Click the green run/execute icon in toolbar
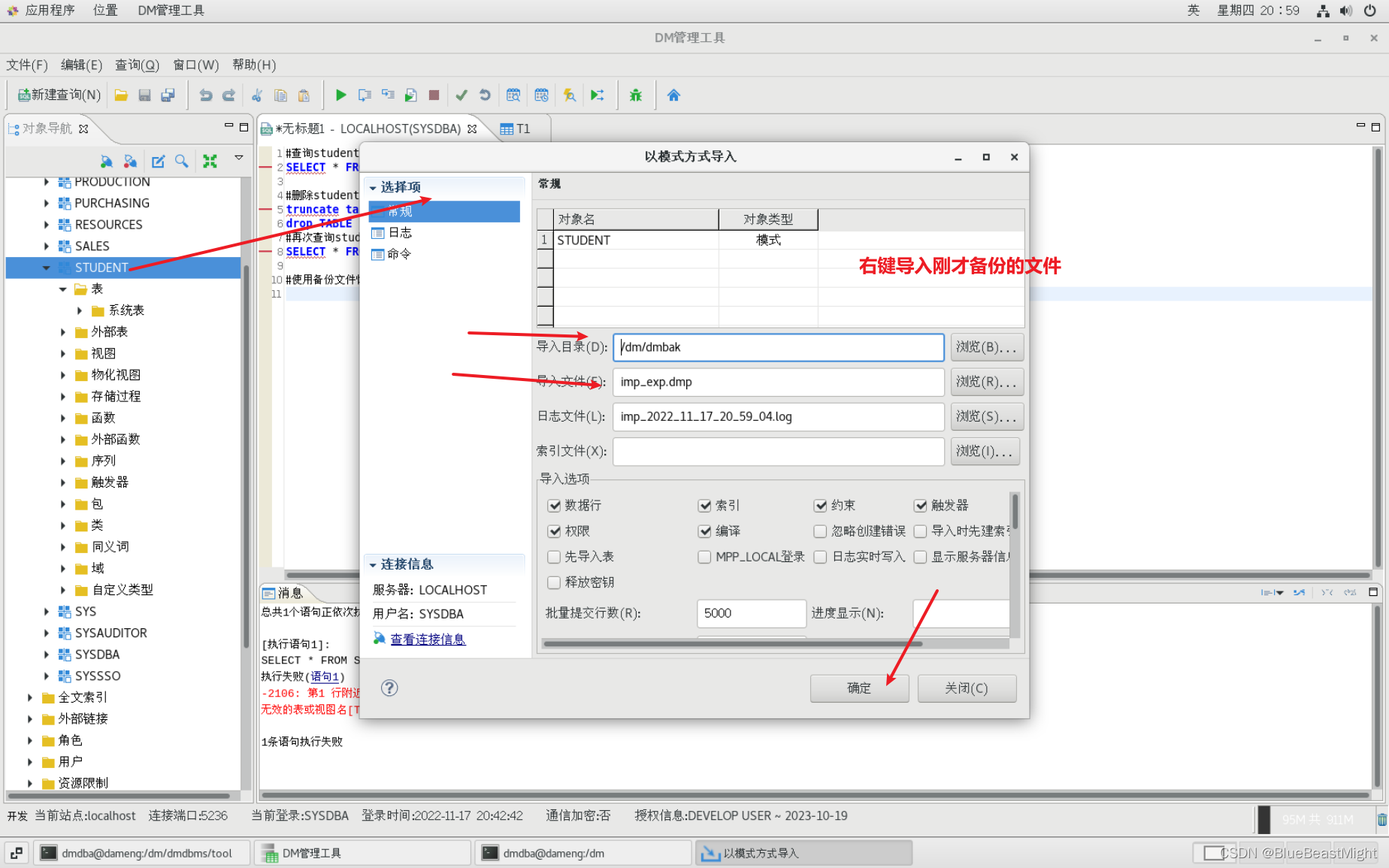This screenshot has width=1389, height=868. point(340,95)
